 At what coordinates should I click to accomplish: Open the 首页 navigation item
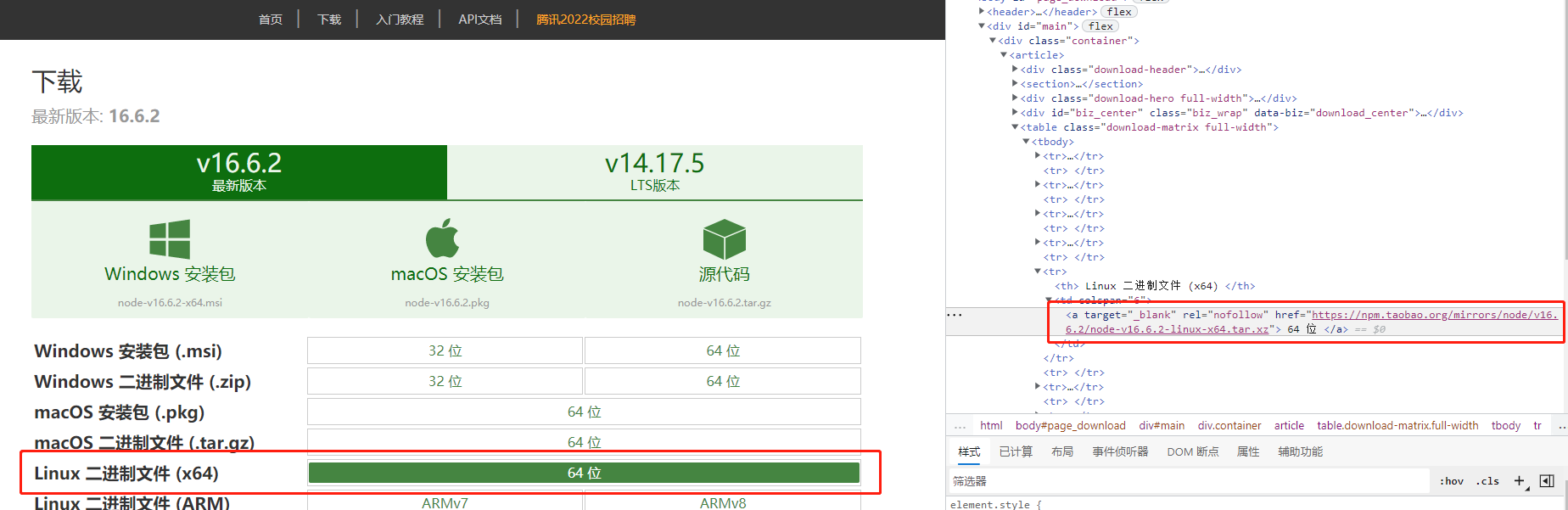point(271,20)
